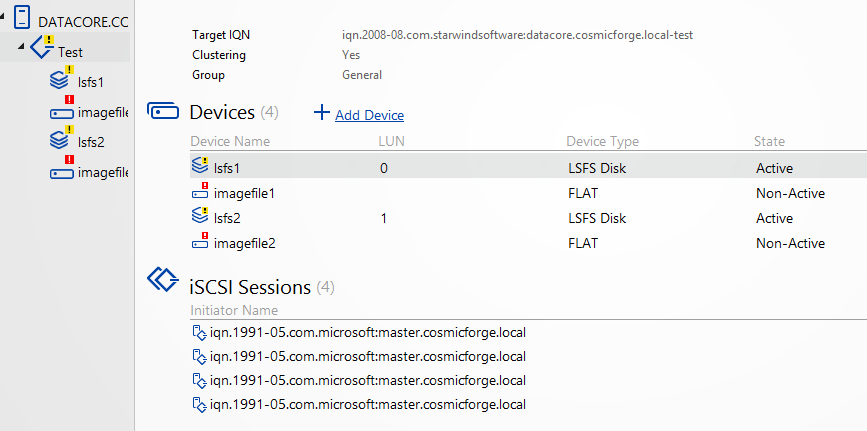Image resolution: width=867 pixels, height=431 pixels.
Task: Click the fourth iSCSI session initiator icon
Action: point(199,404)
